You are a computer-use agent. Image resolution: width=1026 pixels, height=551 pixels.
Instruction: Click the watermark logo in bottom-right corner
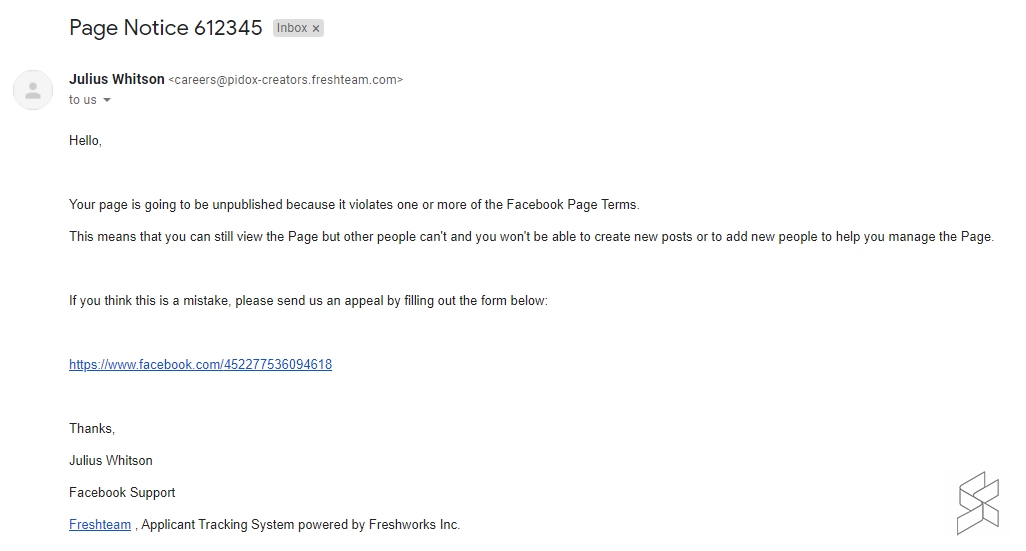coord(977,503)
